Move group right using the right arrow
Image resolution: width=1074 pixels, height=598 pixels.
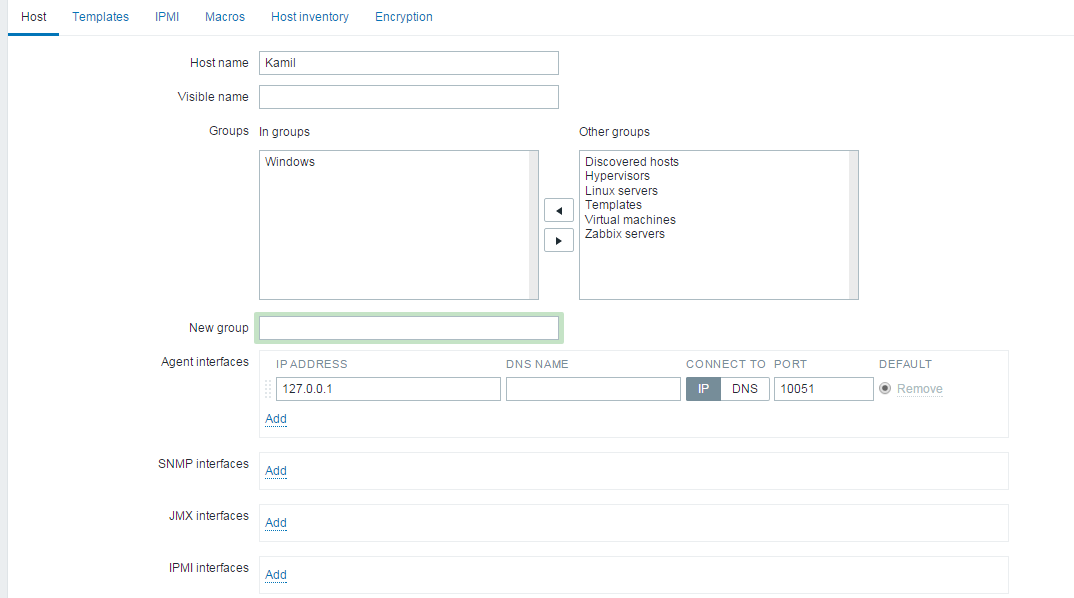coord(559,239)
